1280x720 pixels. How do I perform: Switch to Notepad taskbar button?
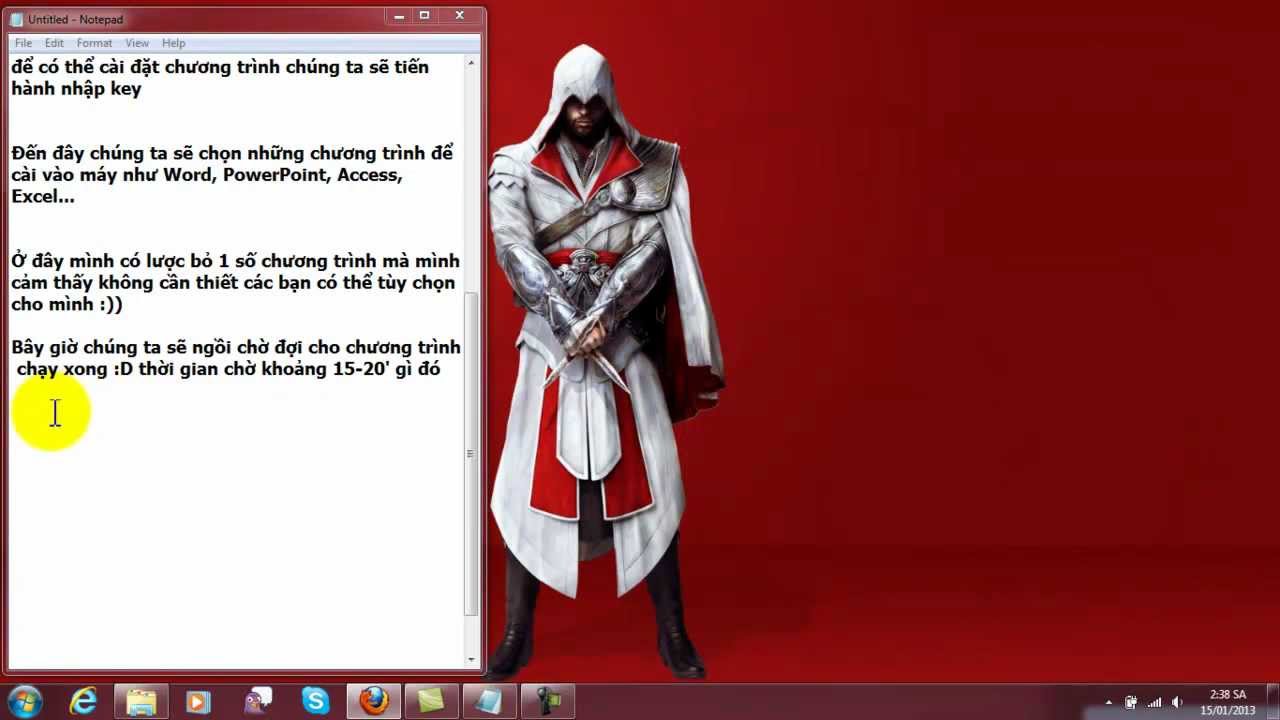pos(489,701)
